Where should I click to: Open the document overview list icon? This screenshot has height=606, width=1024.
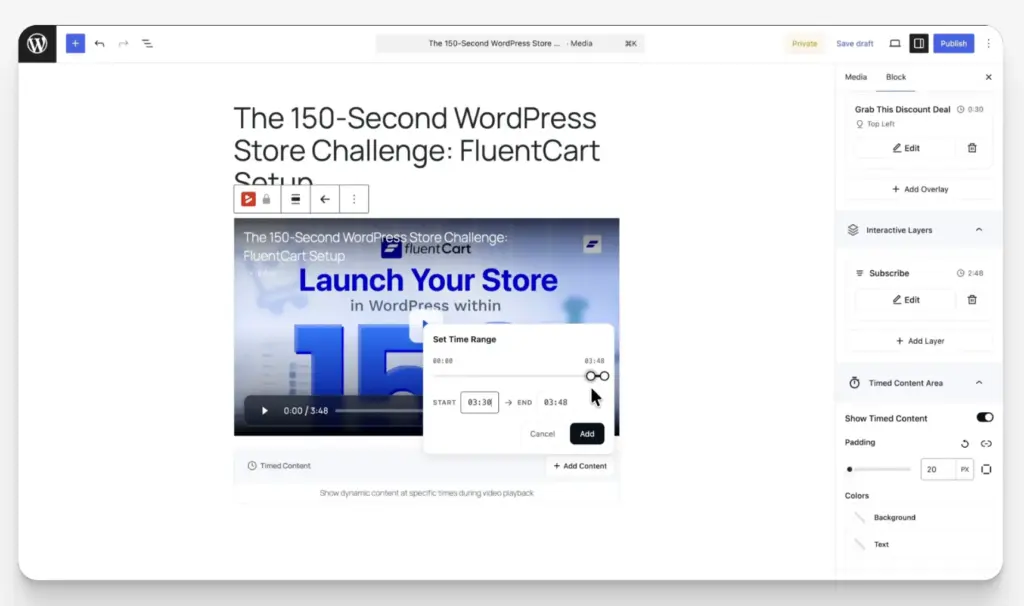pos(148,44)
